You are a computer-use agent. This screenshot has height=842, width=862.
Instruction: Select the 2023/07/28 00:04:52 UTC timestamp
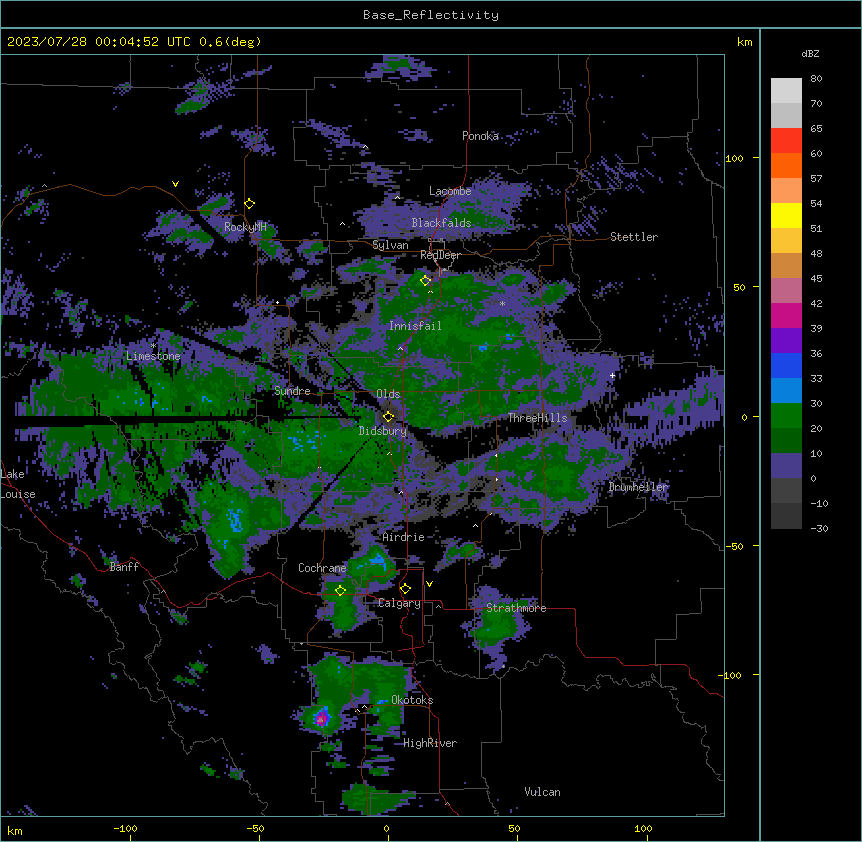99,42
